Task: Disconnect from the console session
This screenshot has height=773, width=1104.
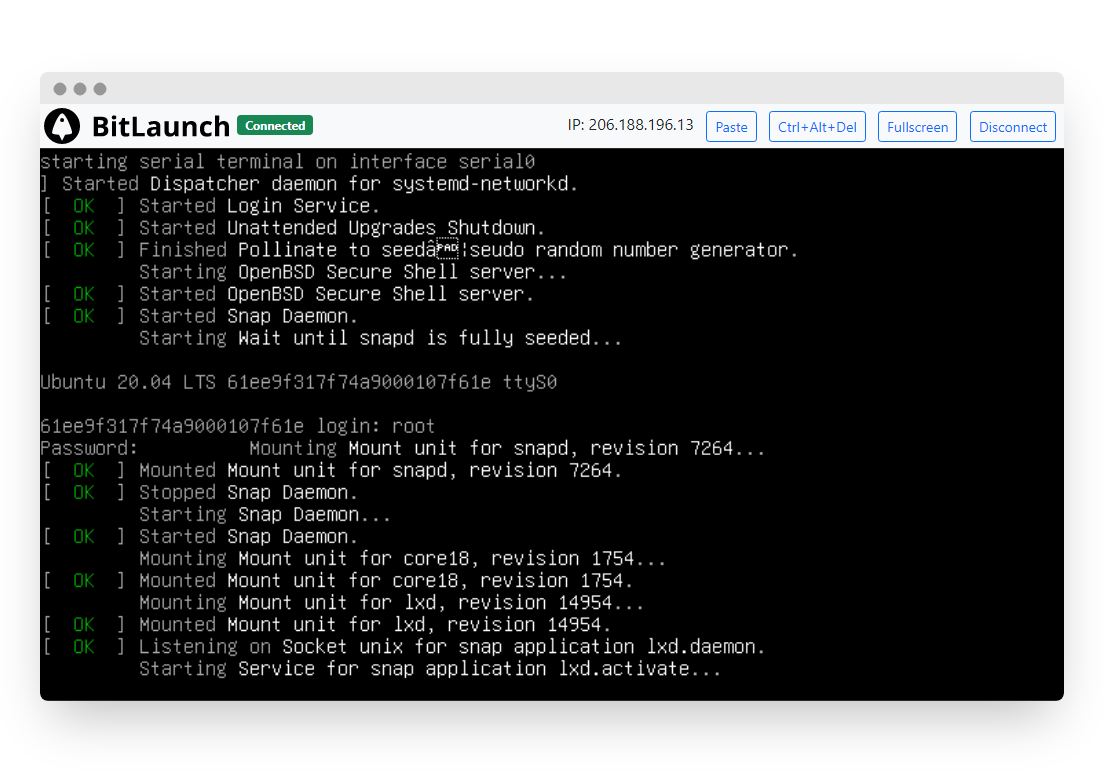Action: tap(1012, 127)
